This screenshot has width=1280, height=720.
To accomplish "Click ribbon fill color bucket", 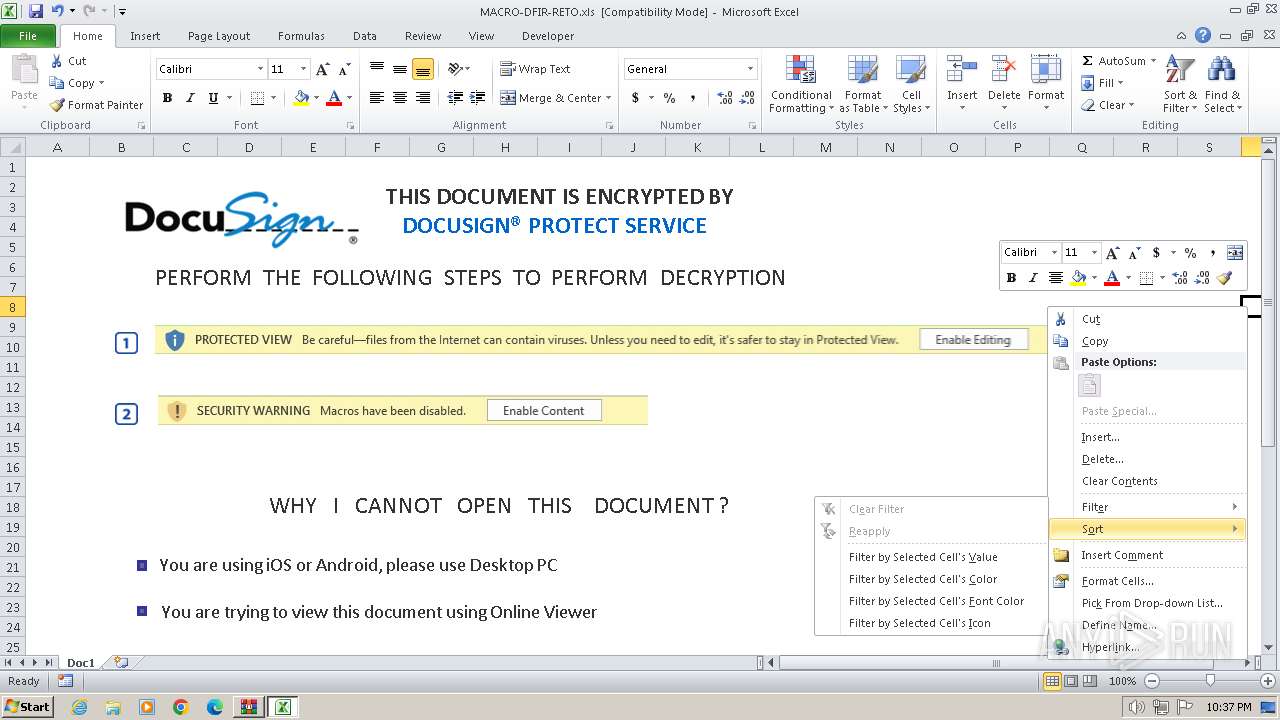I will coord(301,98).
